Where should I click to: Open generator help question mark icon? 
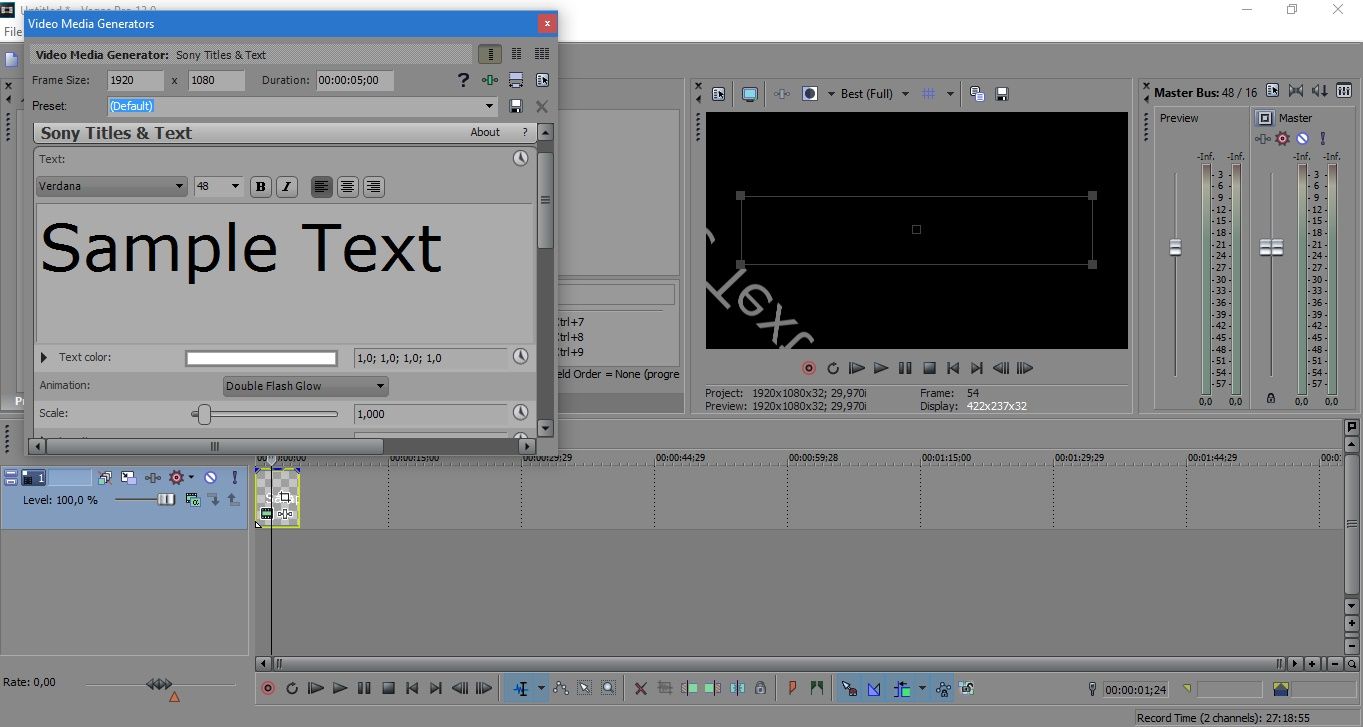(463, 80)
